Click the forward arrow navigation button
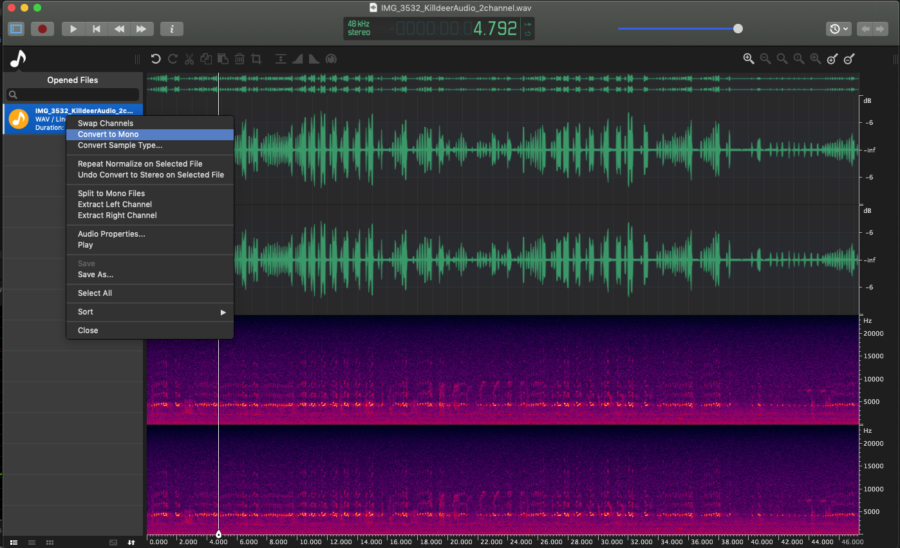 pyautogui.click(x=880, y=29)
